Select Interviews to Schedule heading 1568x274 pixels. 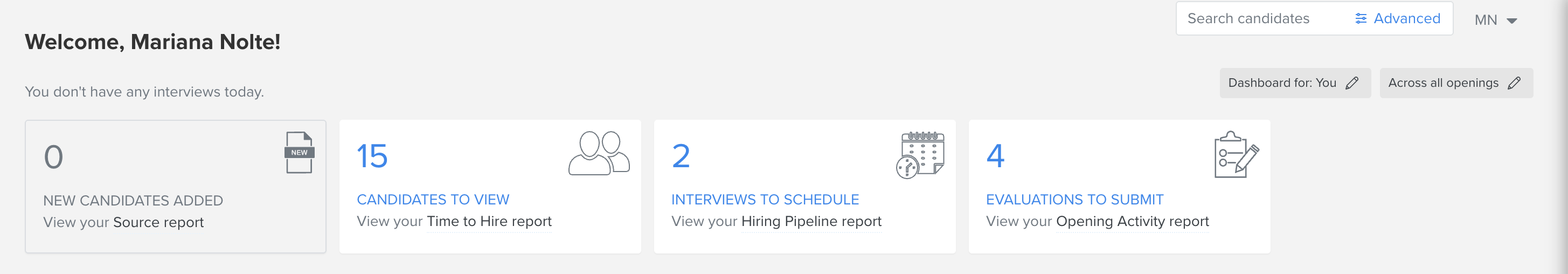(765, 200)
